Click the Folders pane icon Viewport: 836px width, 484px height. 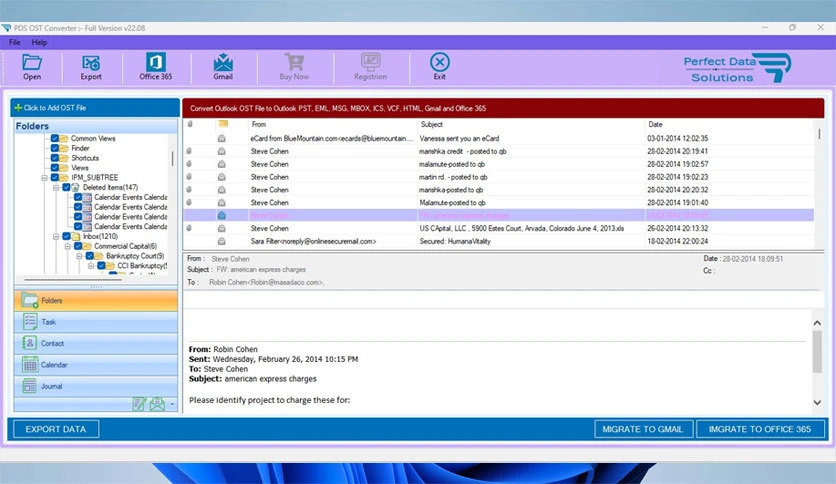tap(30, 301)
